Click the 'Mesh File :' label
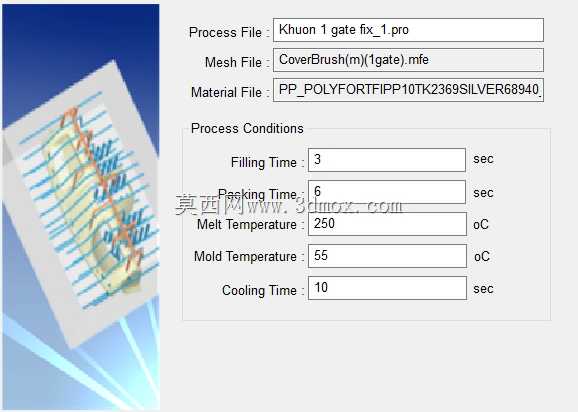 coord(237,62)
